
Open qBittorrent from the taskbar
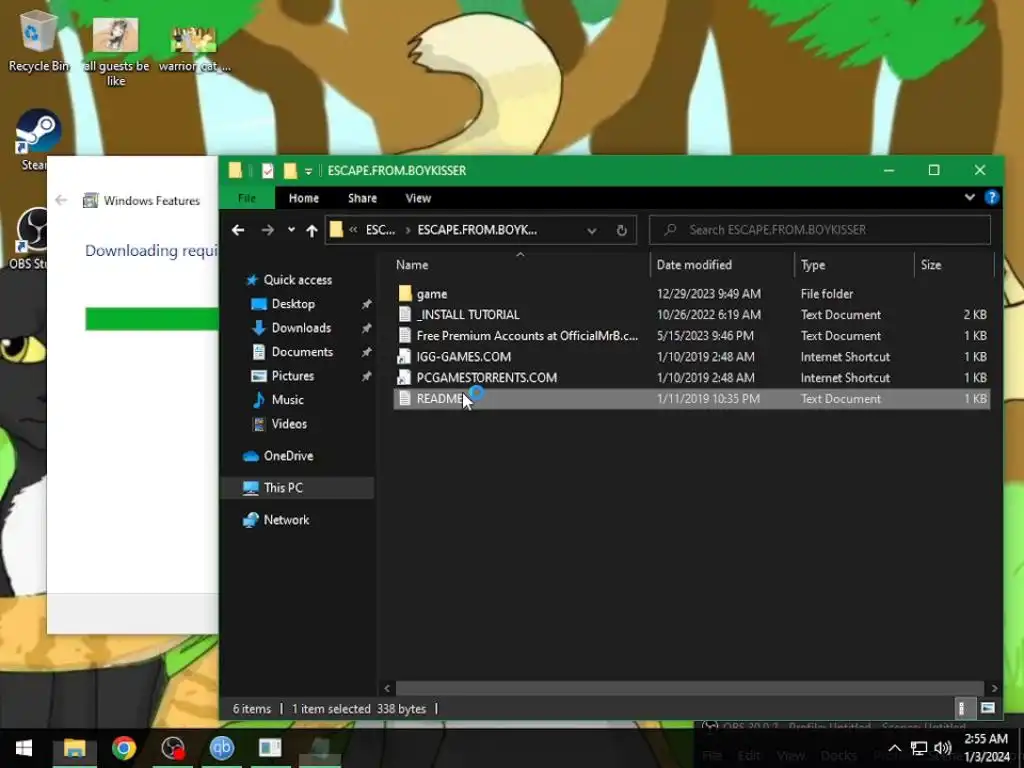point(222,748)
